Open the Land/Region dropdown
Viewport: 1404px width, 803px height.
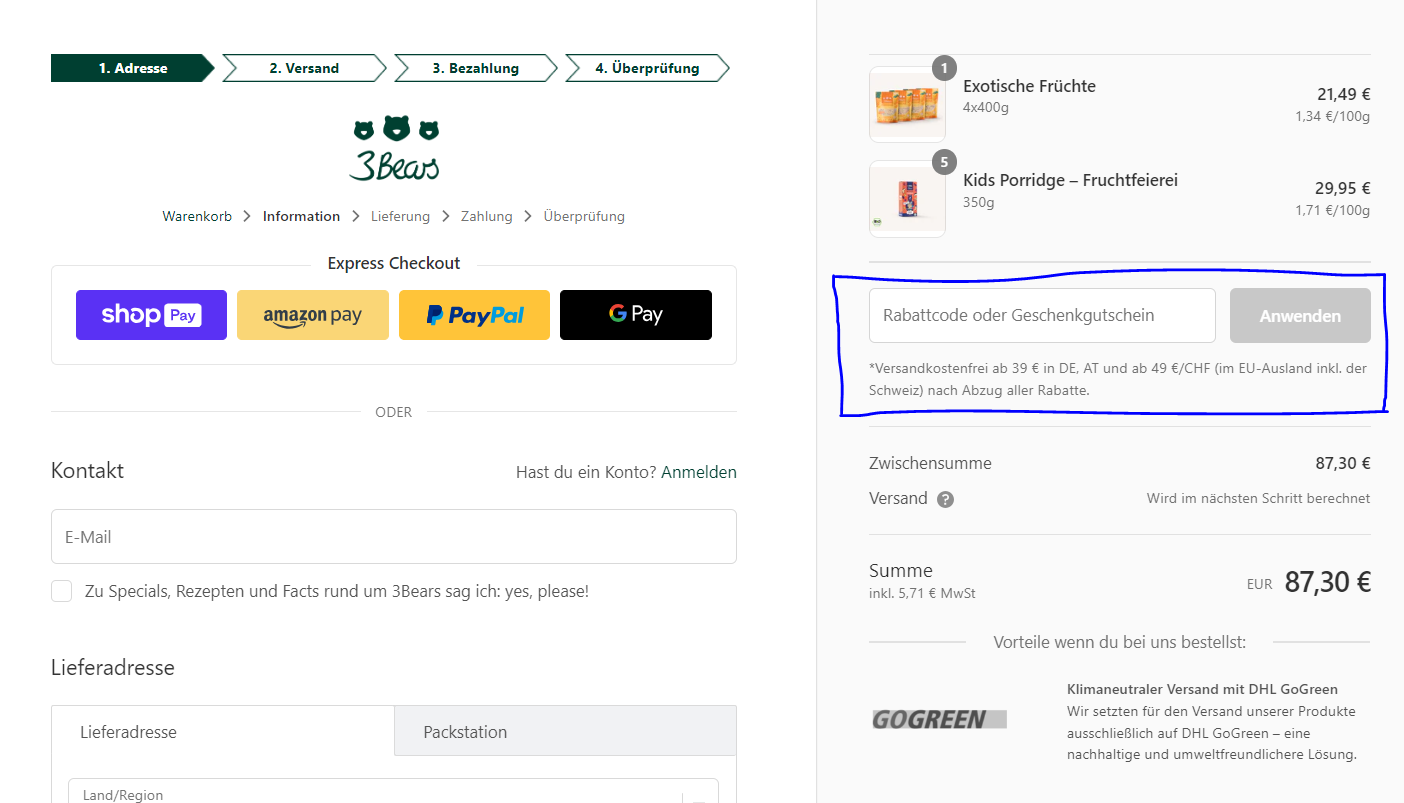[x=393, y=791]
